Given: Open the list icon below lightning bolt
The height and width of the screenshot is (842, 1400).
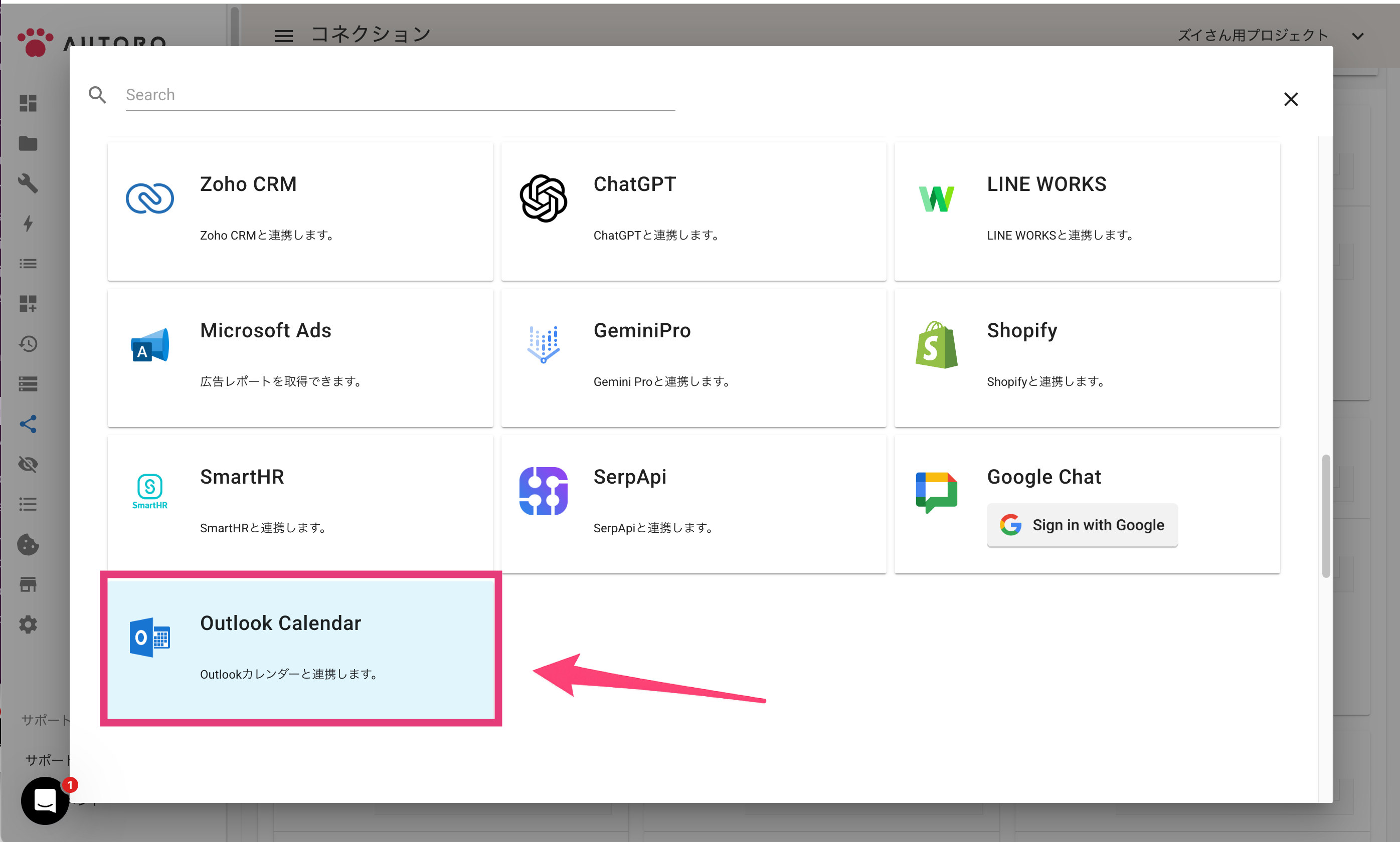Looking at the screenshot, I should tap(28, 264).
